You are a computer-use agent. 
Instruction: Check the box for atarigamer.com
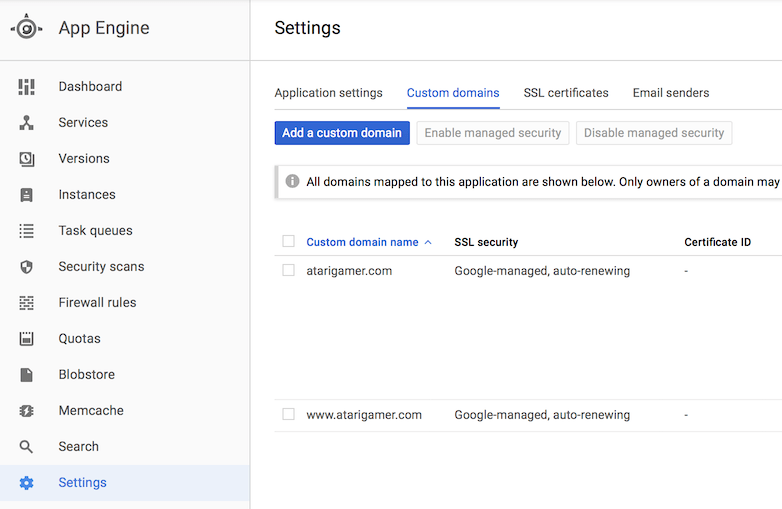(288, 270)
